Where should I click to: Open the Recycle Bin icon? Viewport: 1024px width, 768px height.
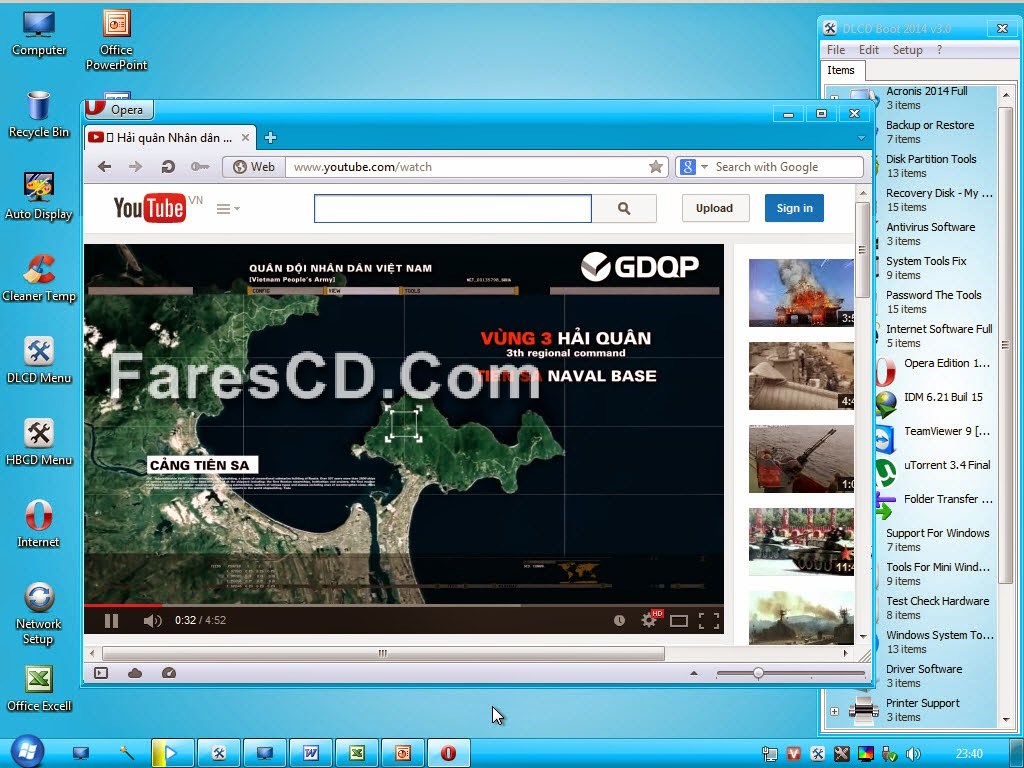tap(39, 115)
